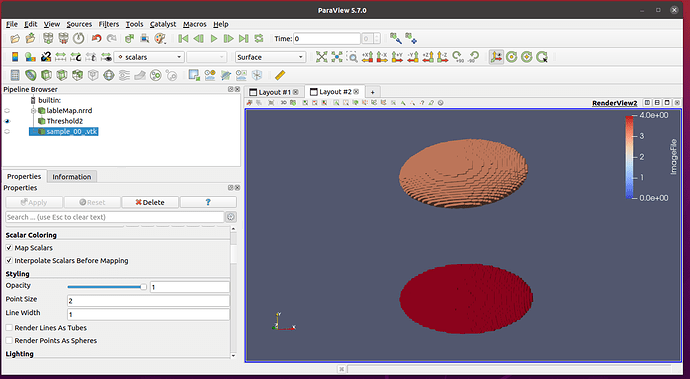The height and width of the screenshot is (379, 690).
Task: Click the Disconnect from server icon
Action: tap(63, 39)
